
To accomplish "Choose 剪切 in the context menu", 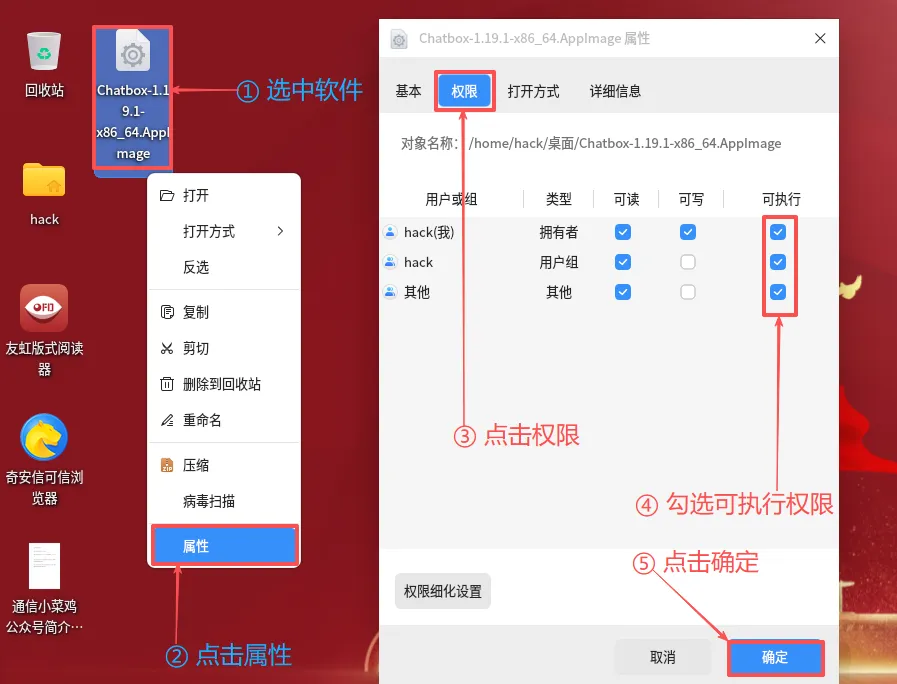I will point(224,348).
